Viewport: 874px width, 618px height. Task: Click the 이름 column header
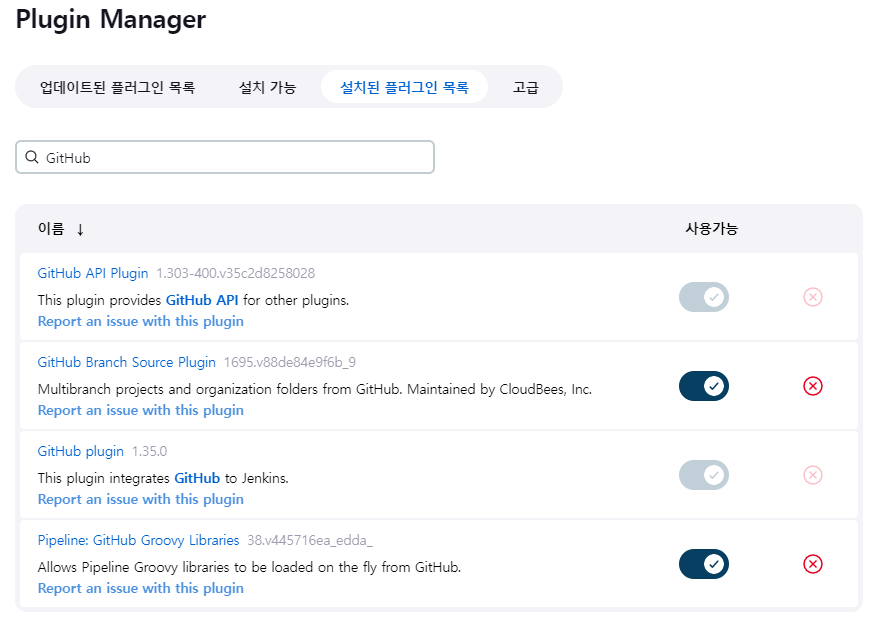51,228
